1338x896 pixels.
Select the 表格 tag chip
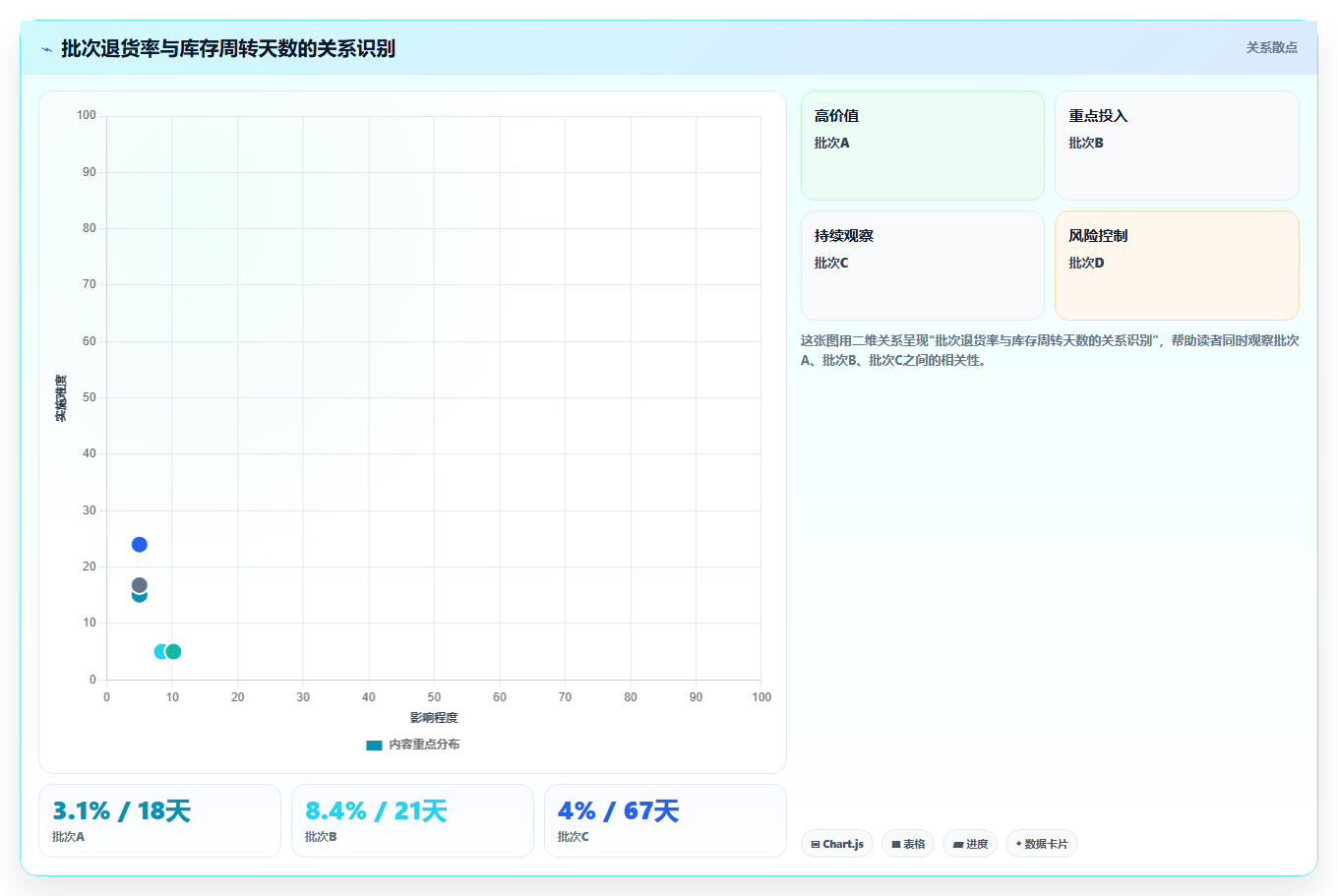pos(908,844)
